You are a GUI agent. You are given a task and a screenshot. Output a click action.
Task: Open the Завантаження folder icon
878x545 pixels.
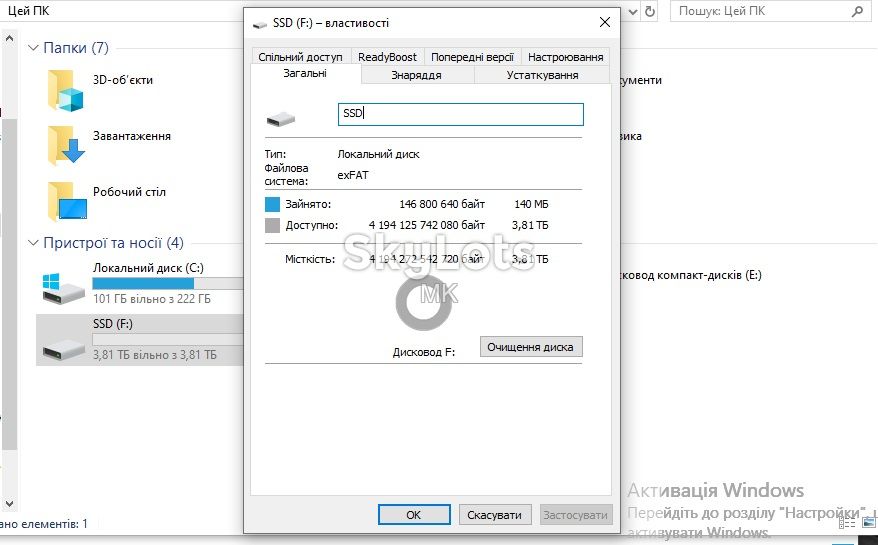click(66, 146)
